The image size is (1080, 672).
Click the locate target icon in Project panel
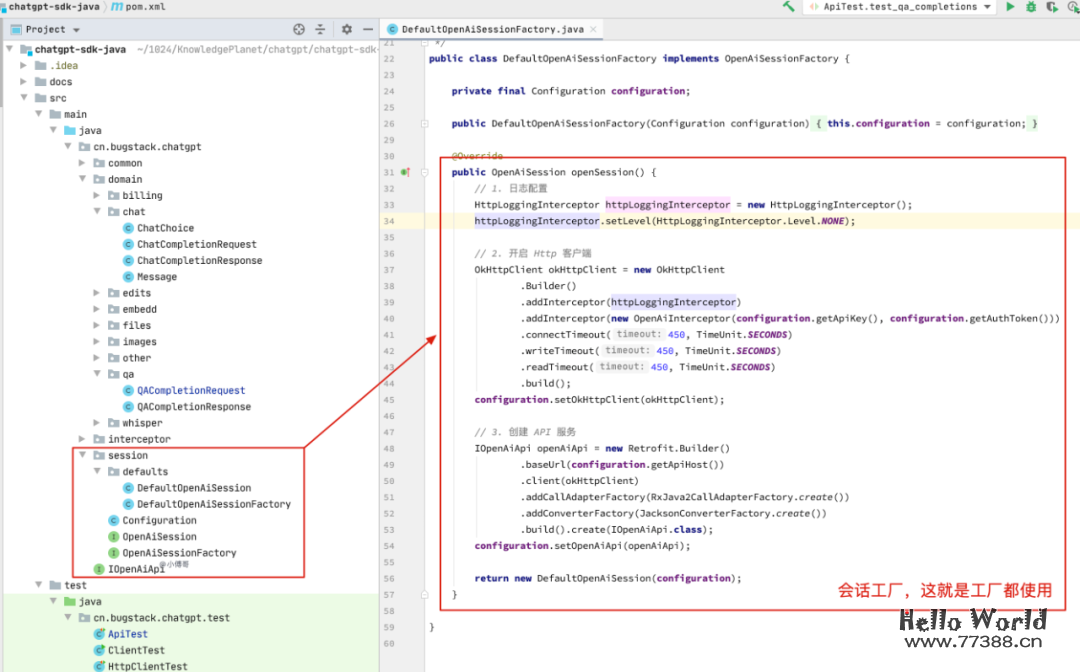(299, 30)
